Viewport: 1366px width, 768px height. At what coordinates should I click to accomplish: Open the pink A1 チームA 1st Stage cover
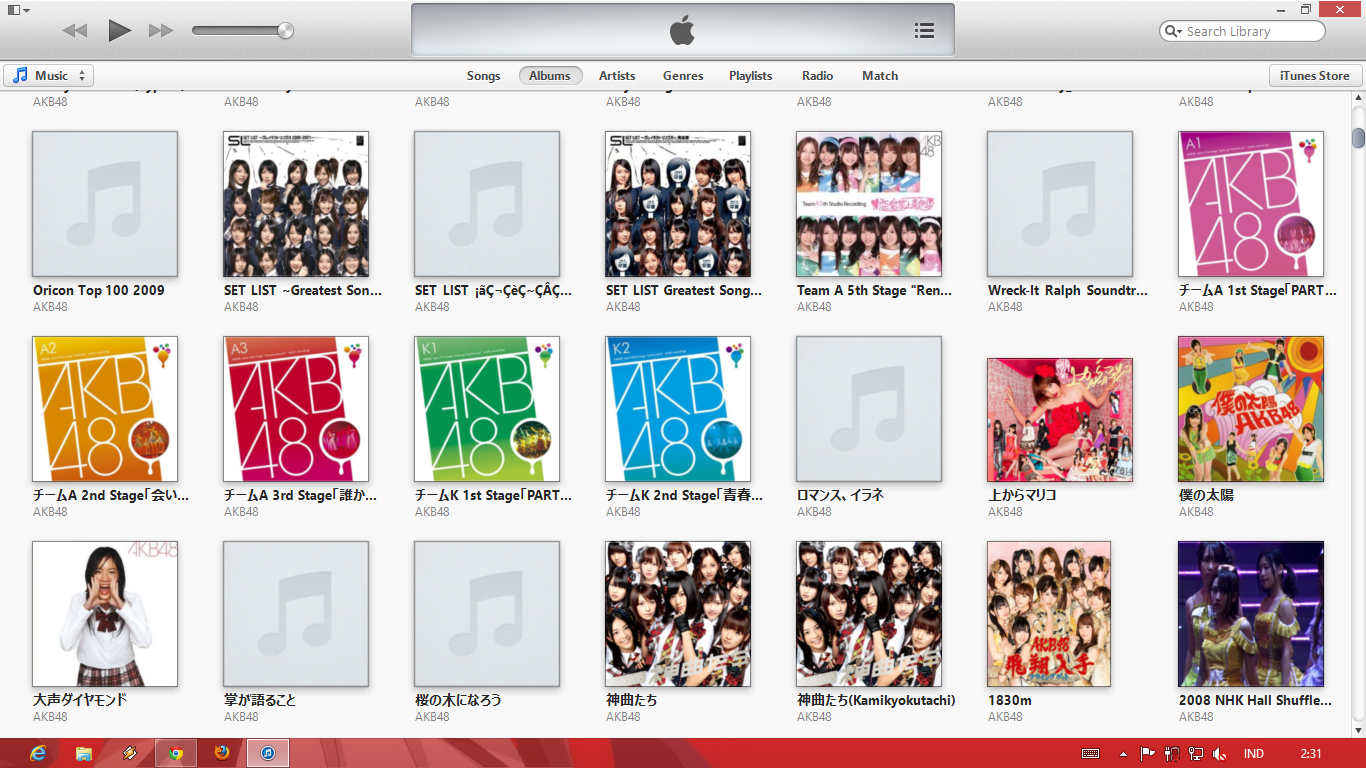(x=1251, y=204)
